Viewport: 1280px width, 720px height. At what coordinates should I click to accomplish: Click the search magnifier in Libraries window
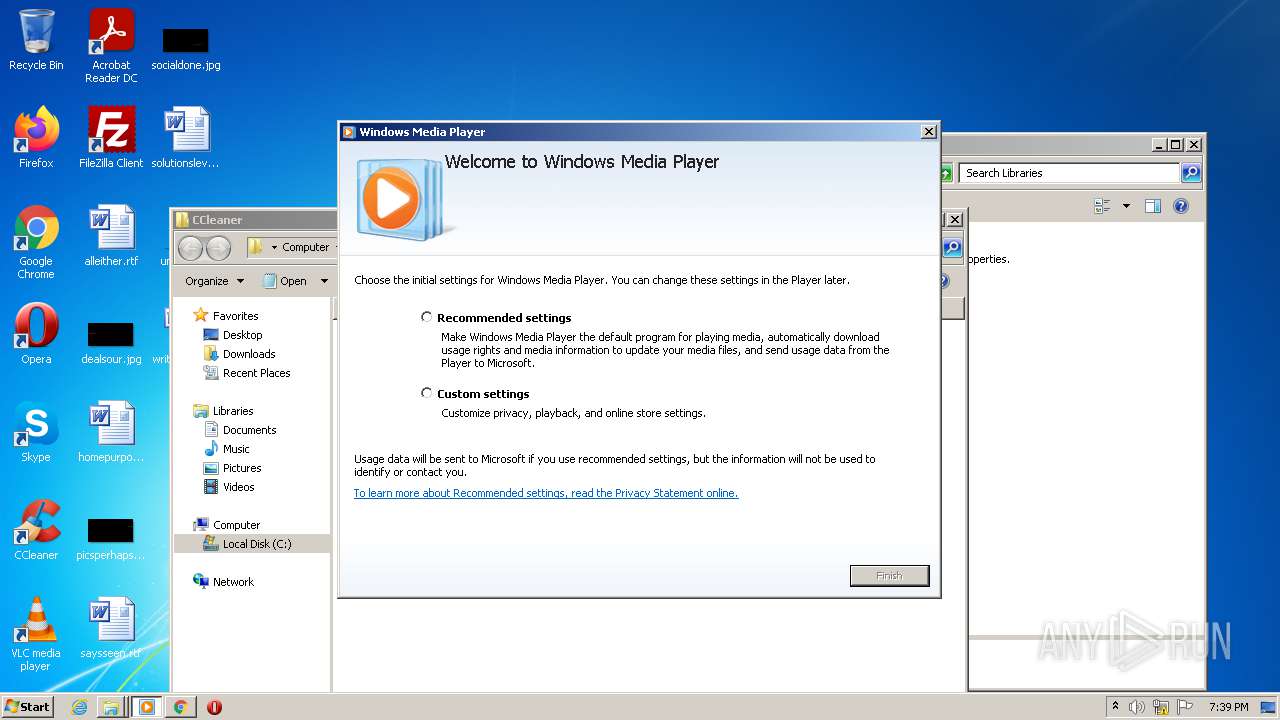[x=1190, y=173]
